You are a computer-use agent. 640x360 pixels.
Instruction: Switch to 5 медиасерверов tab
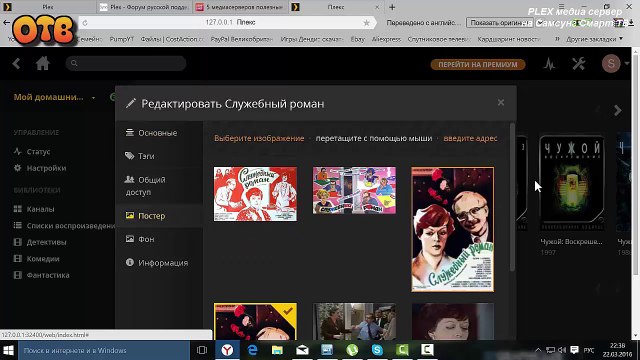point(241,7)
